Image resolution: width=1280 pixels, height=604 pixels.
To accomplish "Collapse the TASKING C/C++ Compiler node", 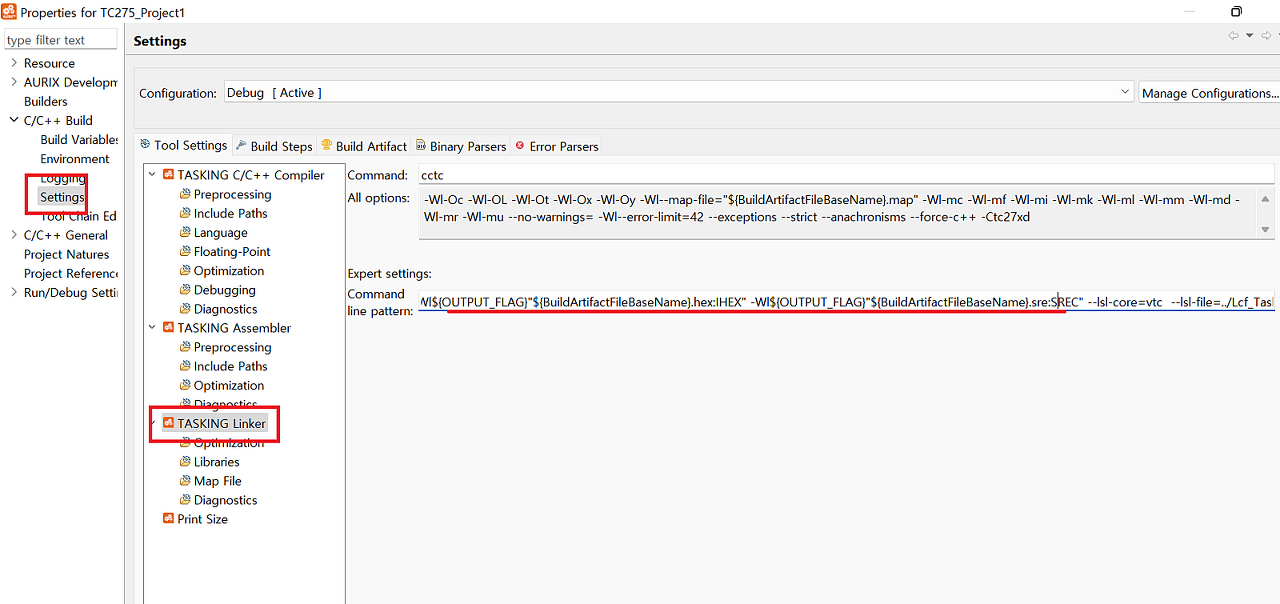I will (x=153, y=175).
